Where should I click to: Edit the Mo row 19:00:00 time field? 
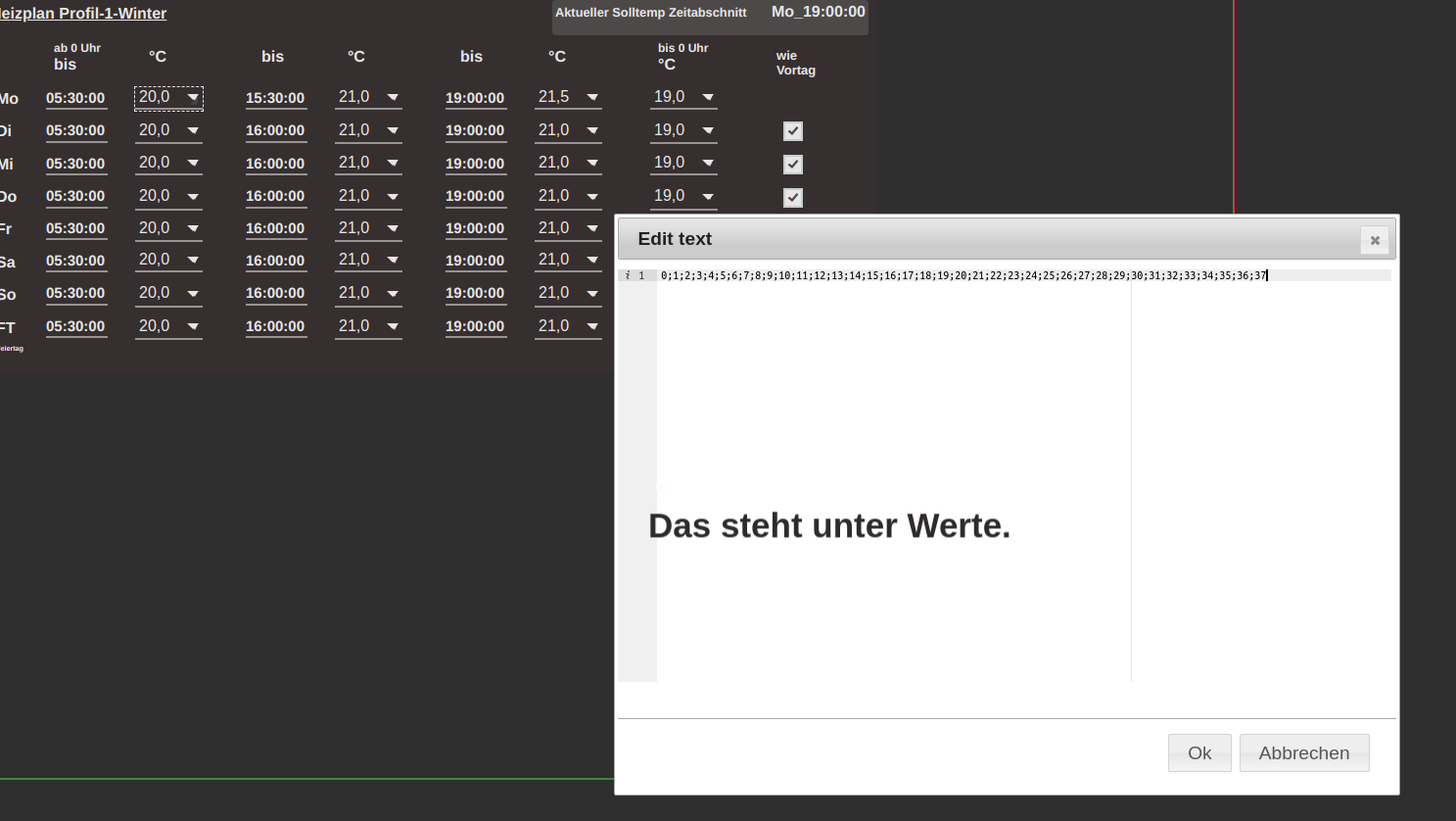[475, 99]
